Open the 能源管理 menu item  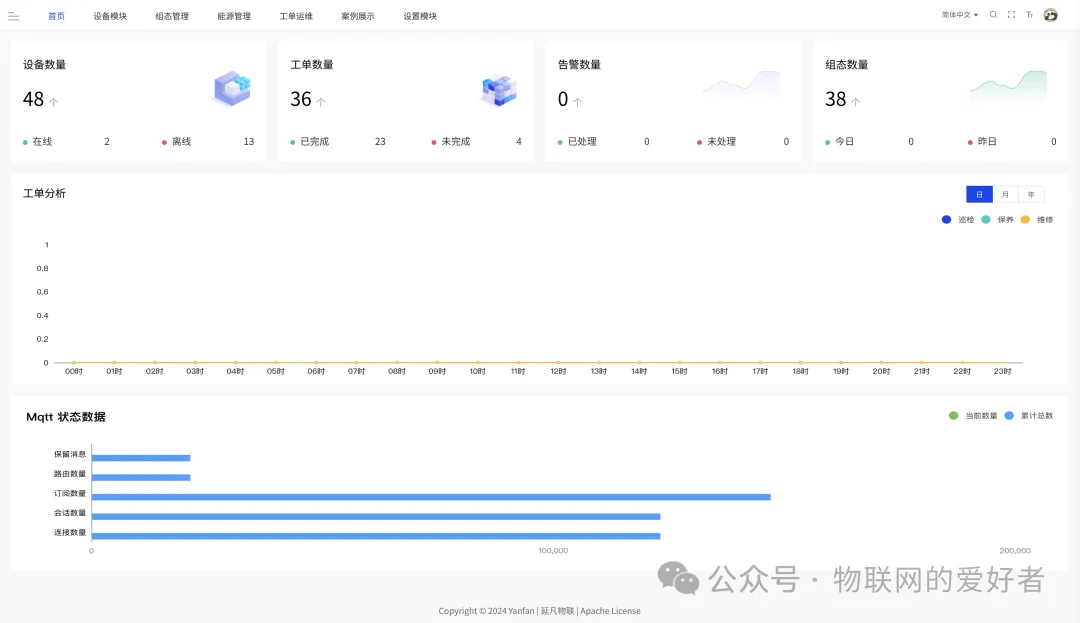coord(234,16)
